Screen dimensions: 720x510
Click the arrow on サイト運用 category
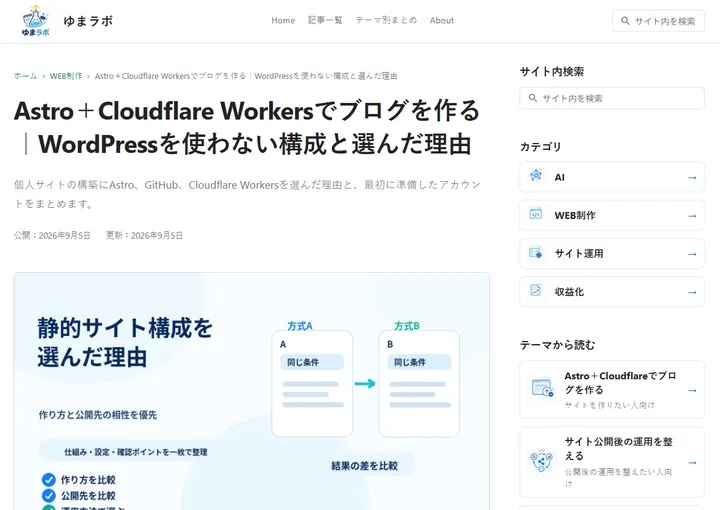click(692, 254)
